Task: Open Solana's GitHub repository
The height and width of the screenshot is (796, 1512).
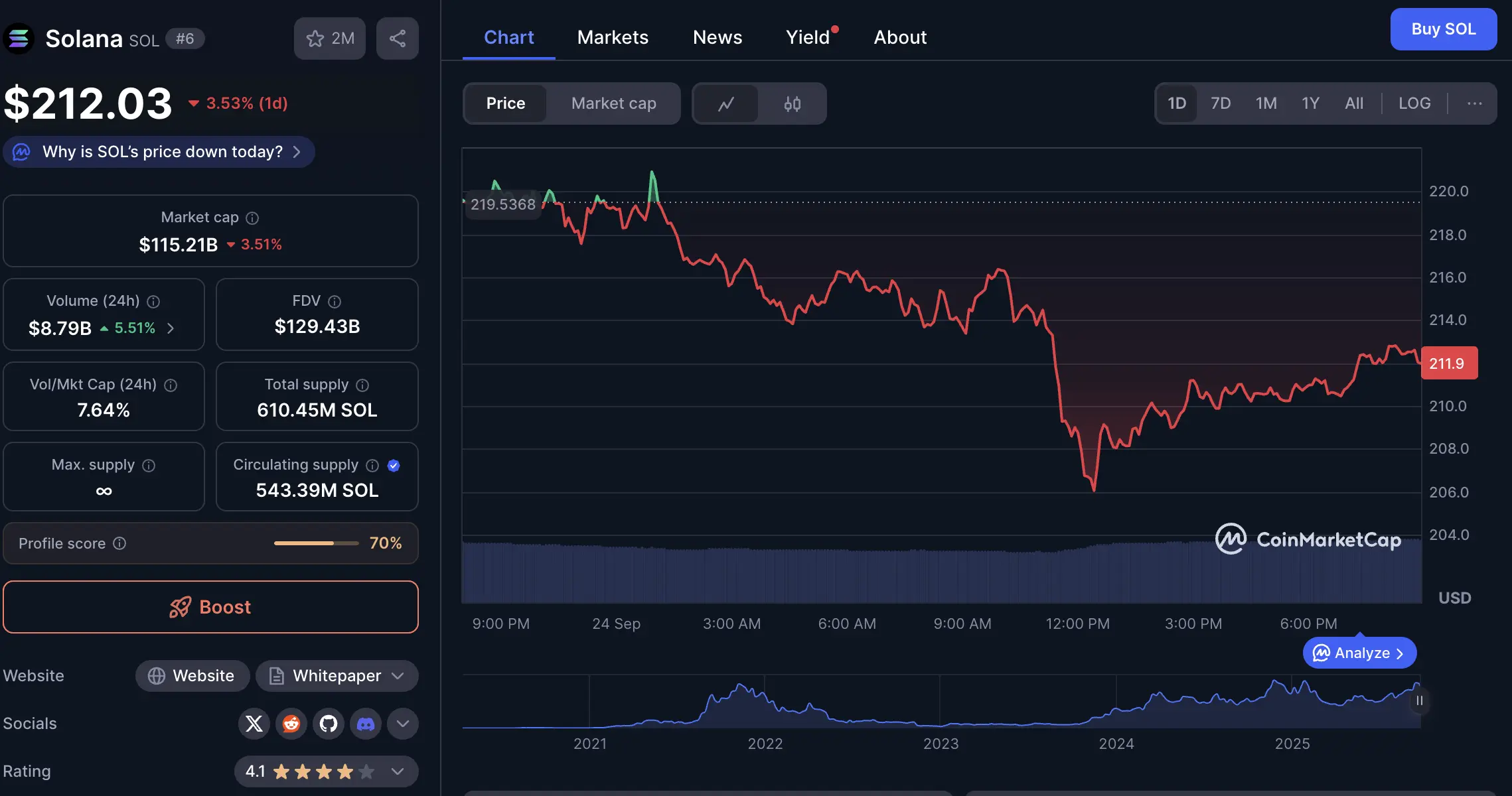Action: [329, 723]
